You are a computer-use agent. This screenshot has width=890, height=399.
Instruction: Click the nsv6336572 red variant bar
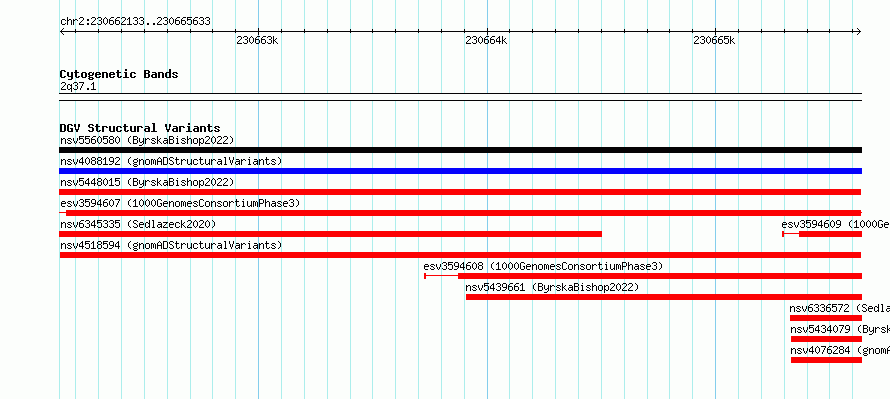point(826,318)
